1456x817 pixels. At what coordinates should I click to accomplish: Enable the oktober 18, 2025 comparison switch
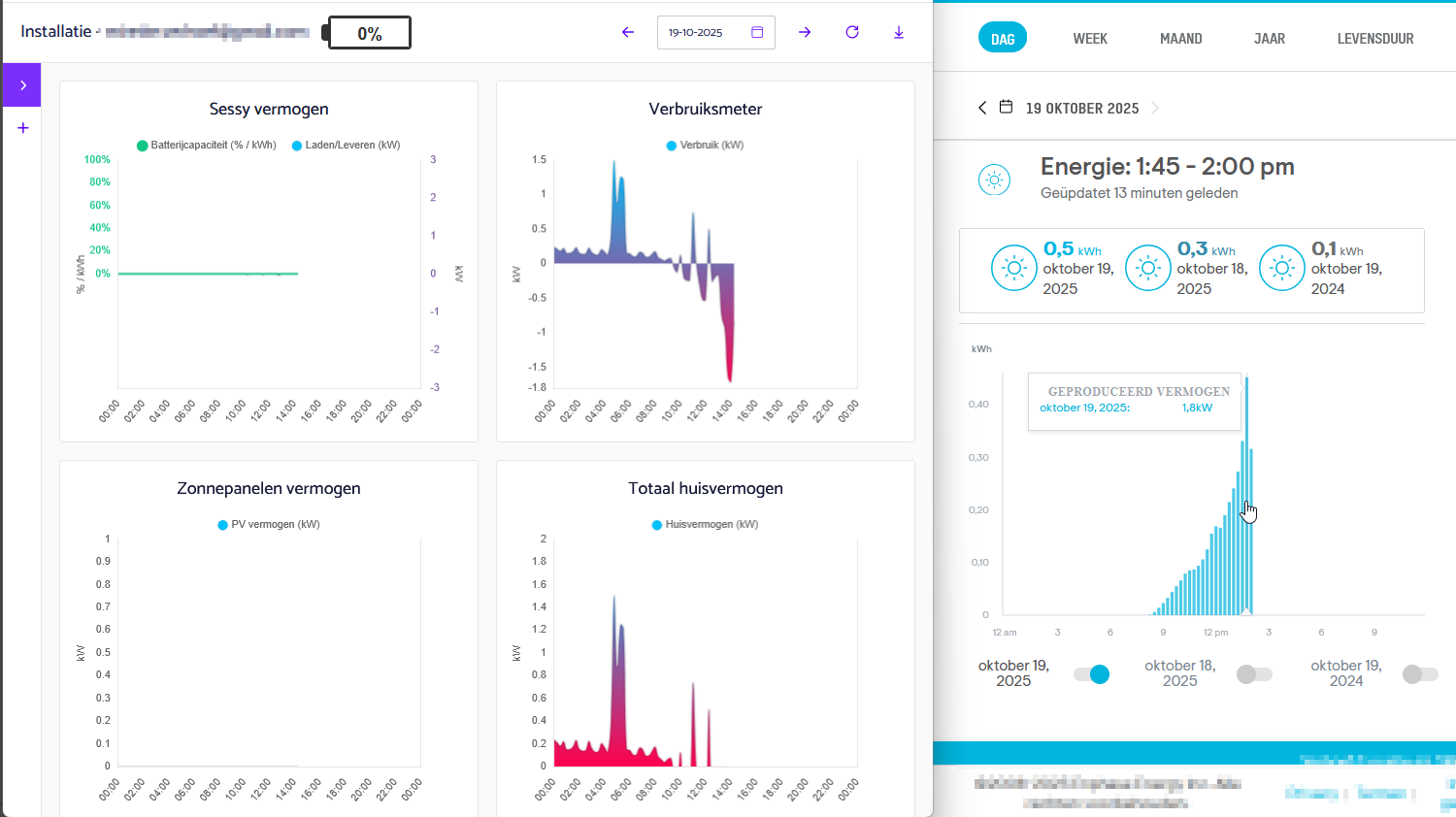(x=1254, y=674)
